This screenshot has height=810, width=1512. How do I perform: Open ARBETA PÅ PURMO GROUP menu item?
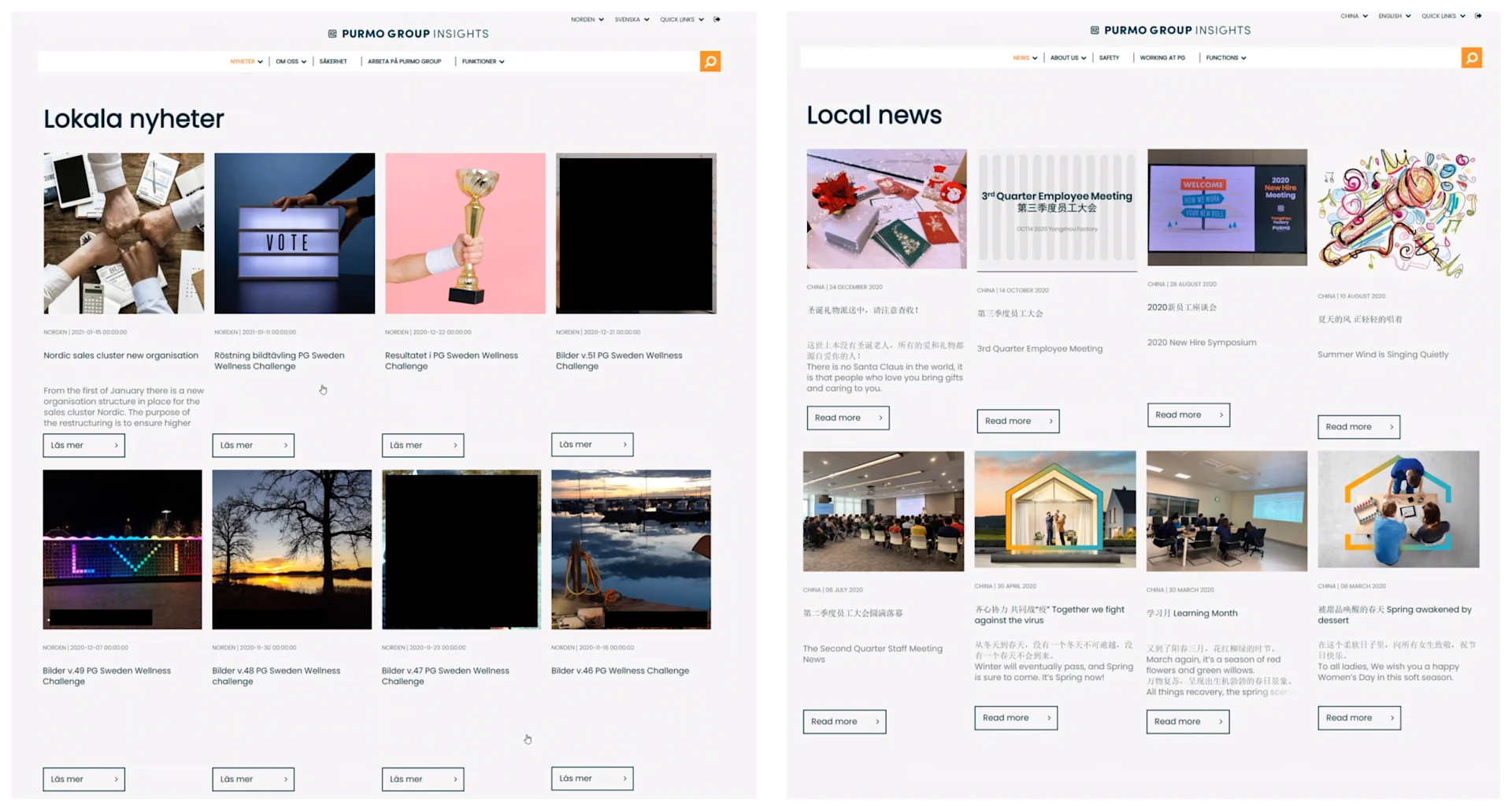tap(404, 61)
